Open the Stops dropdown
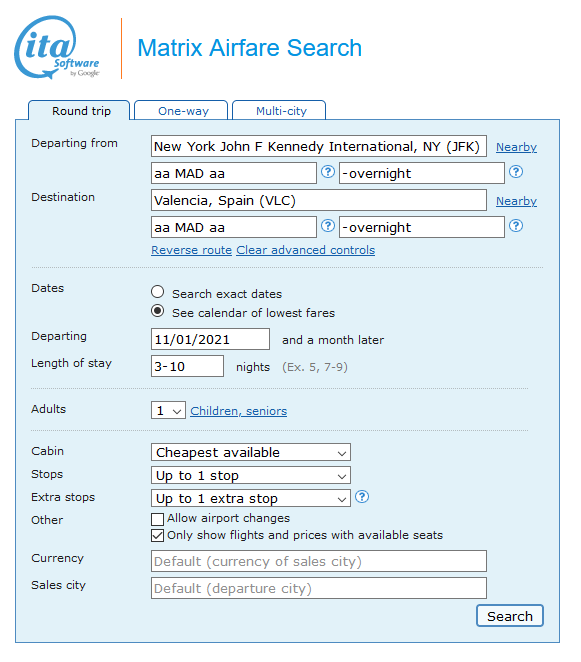Viewport: 581px width, 662px height. click(251, 475)
